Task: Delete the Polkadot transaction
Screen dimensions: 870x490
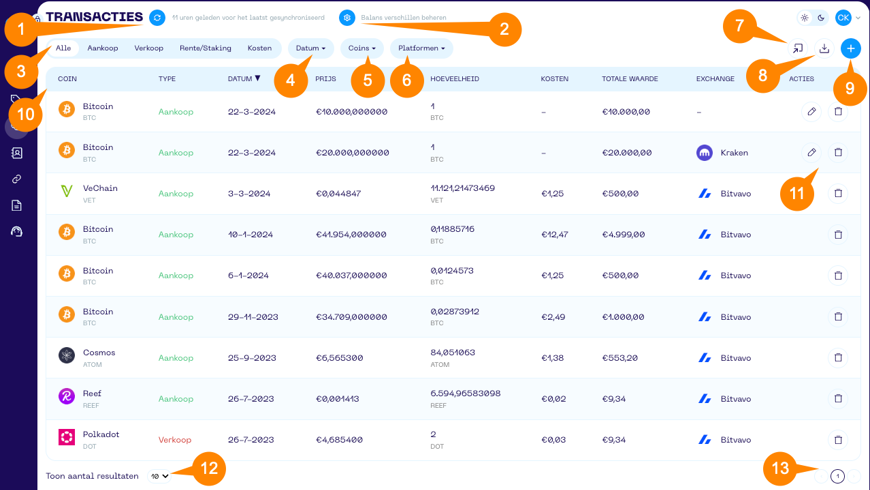Action: point(838,440)
